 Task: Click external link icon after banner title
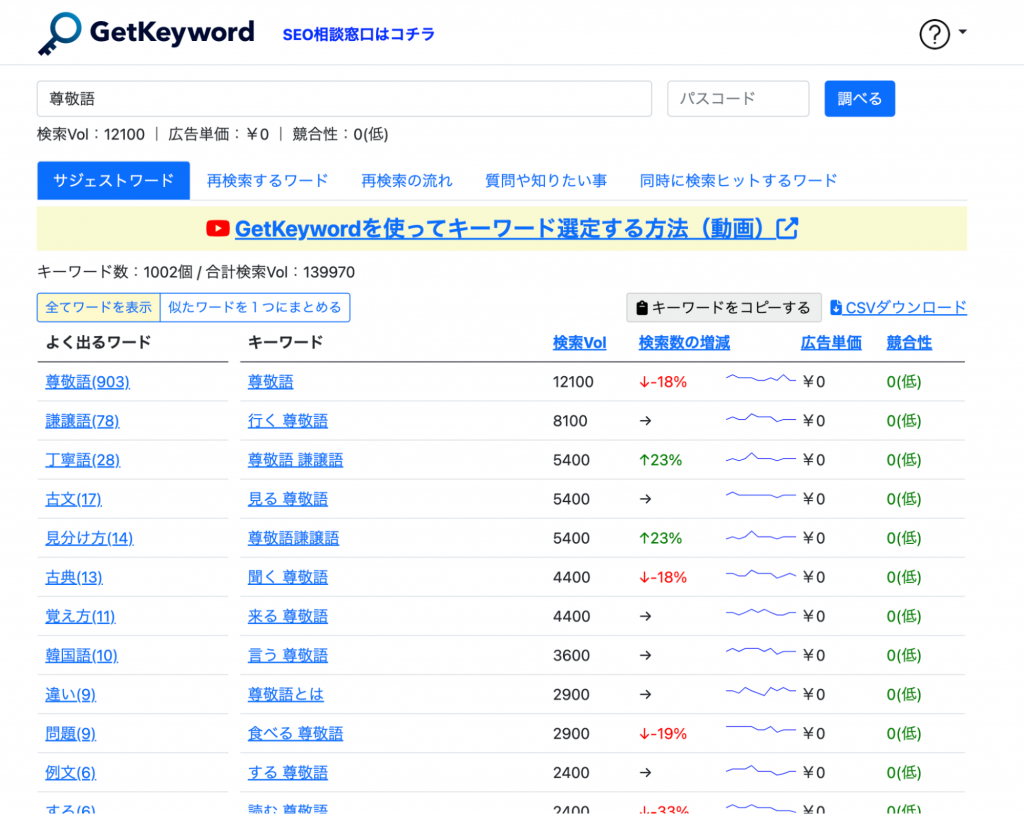pyautogui.click(x=787, y=228)
